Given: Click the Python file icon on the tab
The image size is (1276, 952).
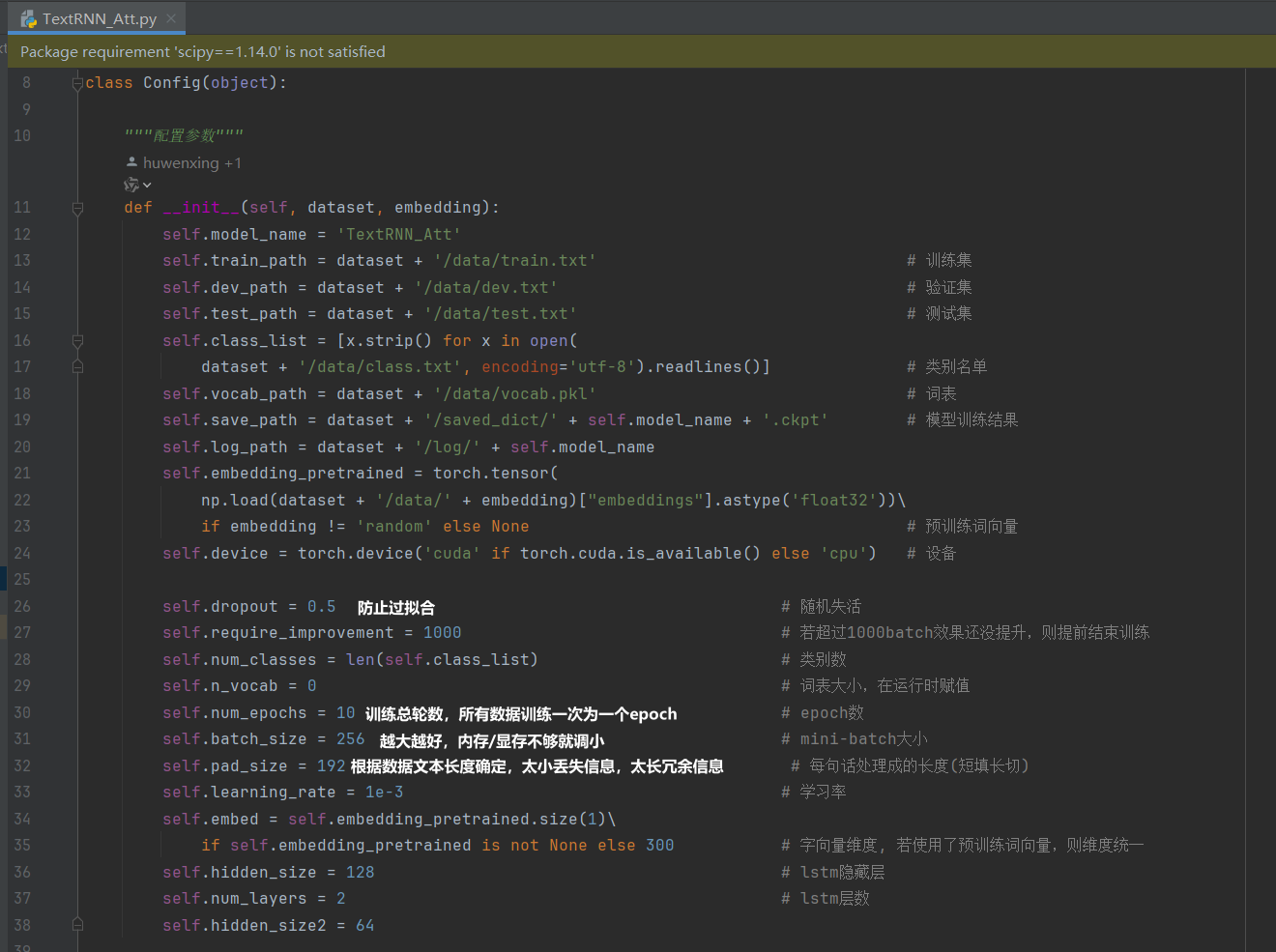Looking at the screenshot, I should coord(29,18).
